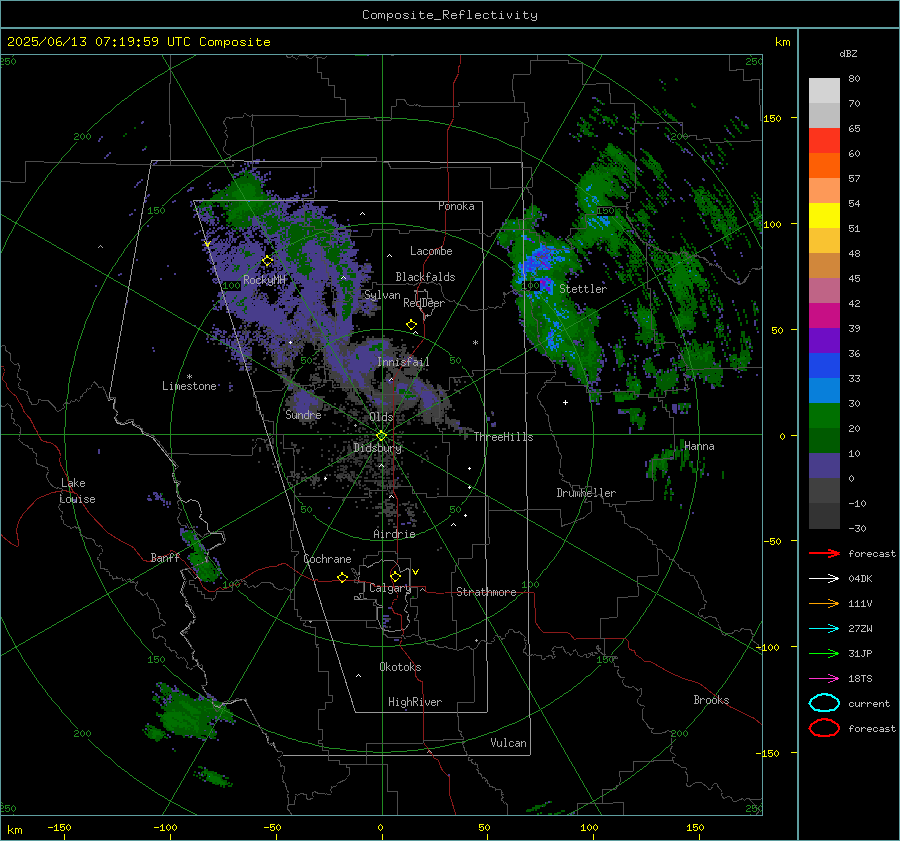The height and width of the screenshot is (841, 900).
Task: Select the Didsbury label
Action: 377,448
